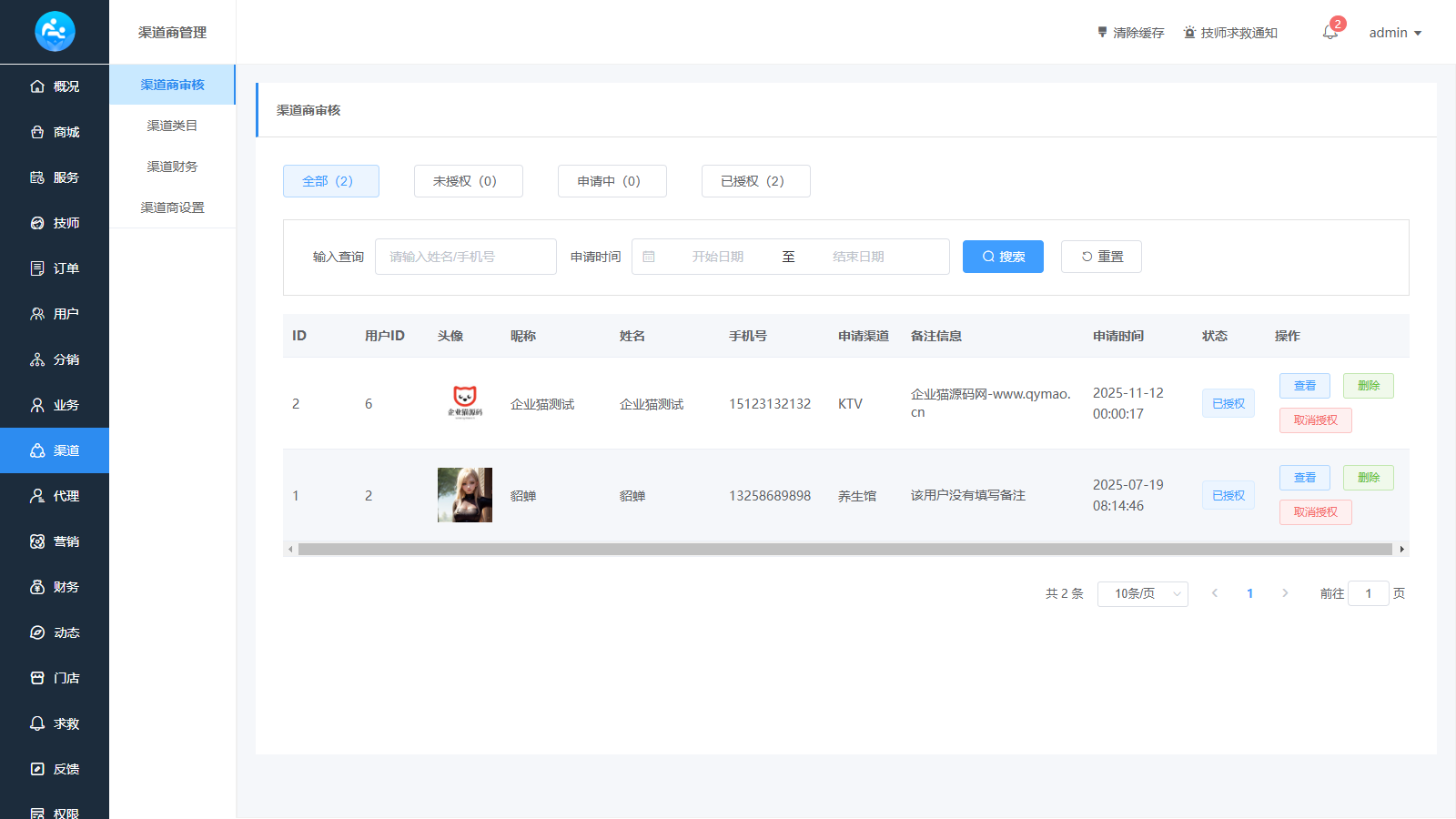Go to next page with right chevron
The height and width of the screenshot is (819, 1456).
pos(1285,593)
